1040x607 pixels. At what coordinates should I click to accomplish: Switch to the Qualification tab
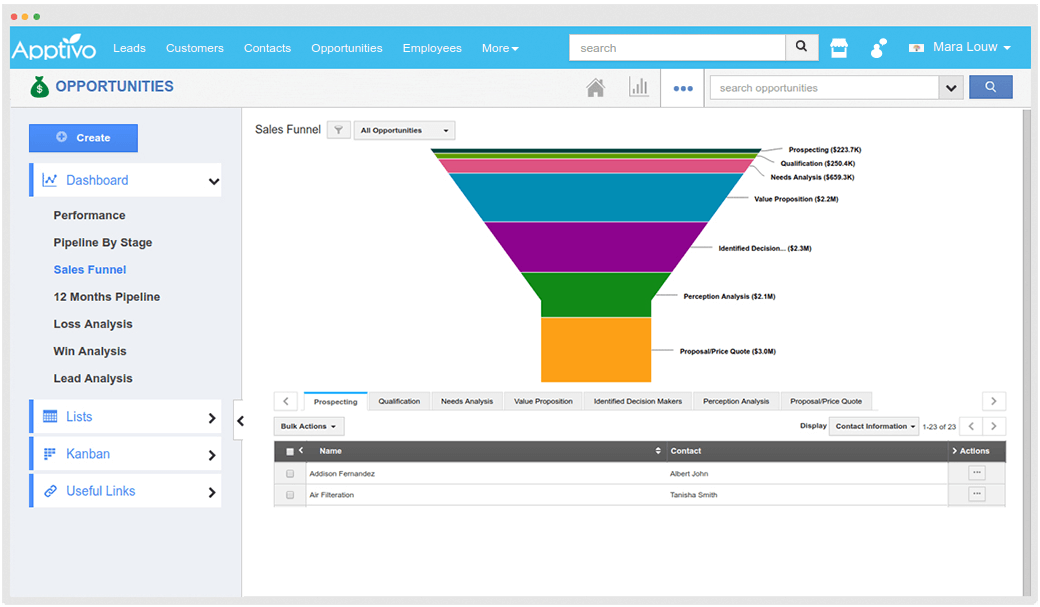[x=399, y=400]
